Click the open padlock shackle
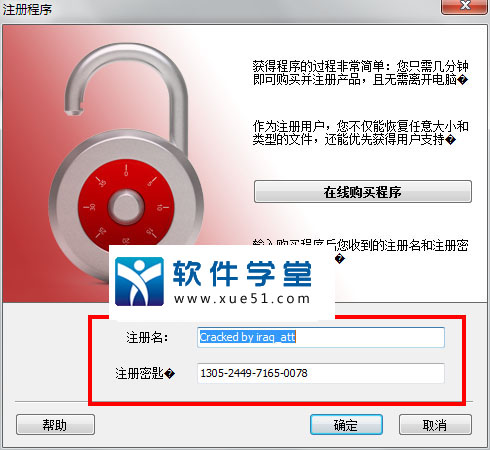 (125, 92)
